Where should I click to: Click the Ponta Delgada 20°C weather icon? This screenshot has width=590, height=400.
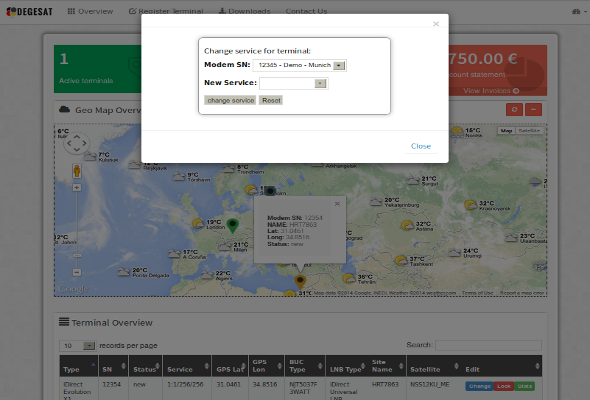pos(124,272)
